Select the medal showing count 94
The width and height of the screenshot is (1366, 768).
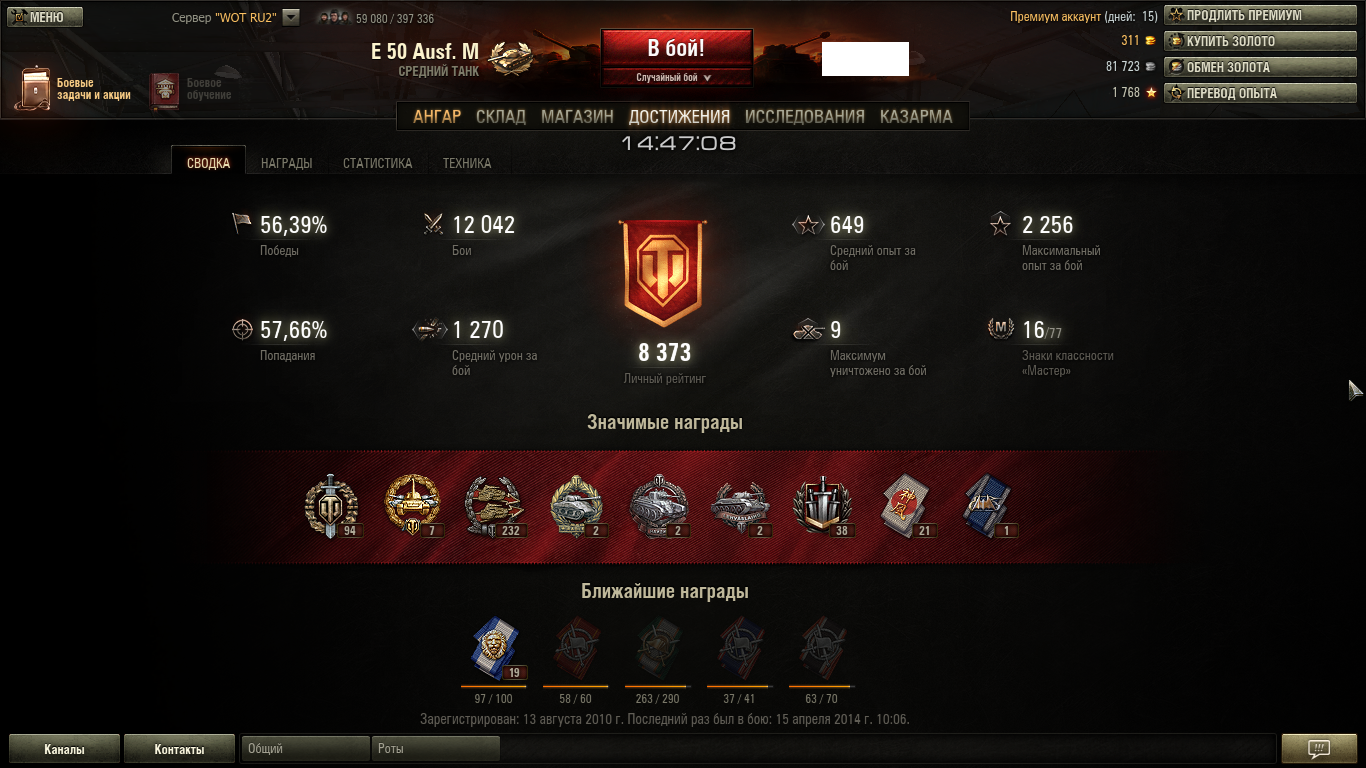pos(331,507)
